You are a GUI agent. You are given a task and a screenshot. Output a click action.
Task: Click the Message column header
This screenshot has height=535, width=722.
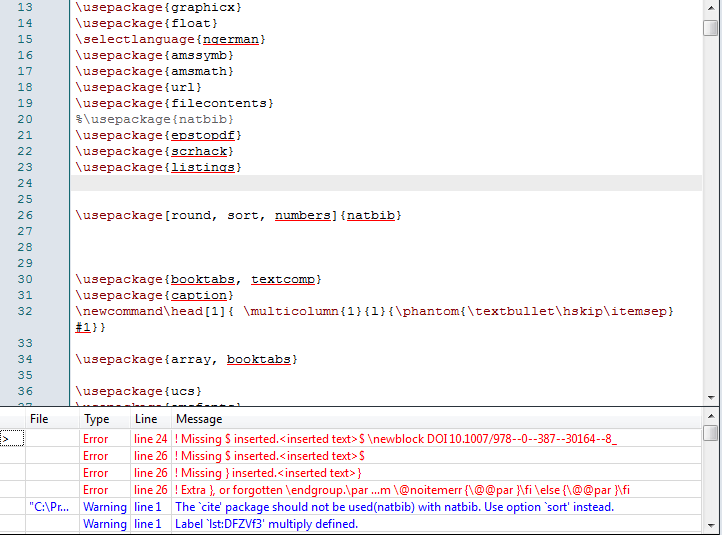436,419
